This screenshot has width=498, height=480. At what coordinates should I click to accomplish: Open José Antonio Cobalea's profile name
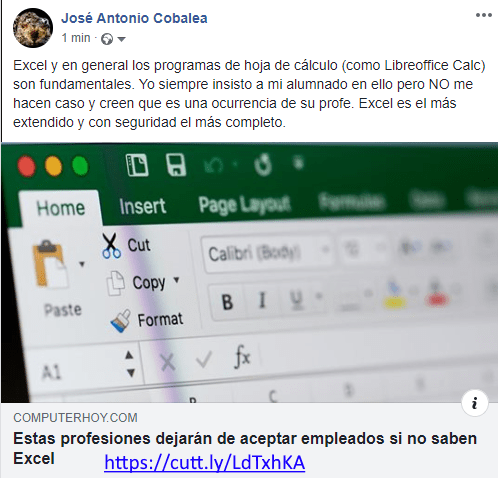click(134, 18)
